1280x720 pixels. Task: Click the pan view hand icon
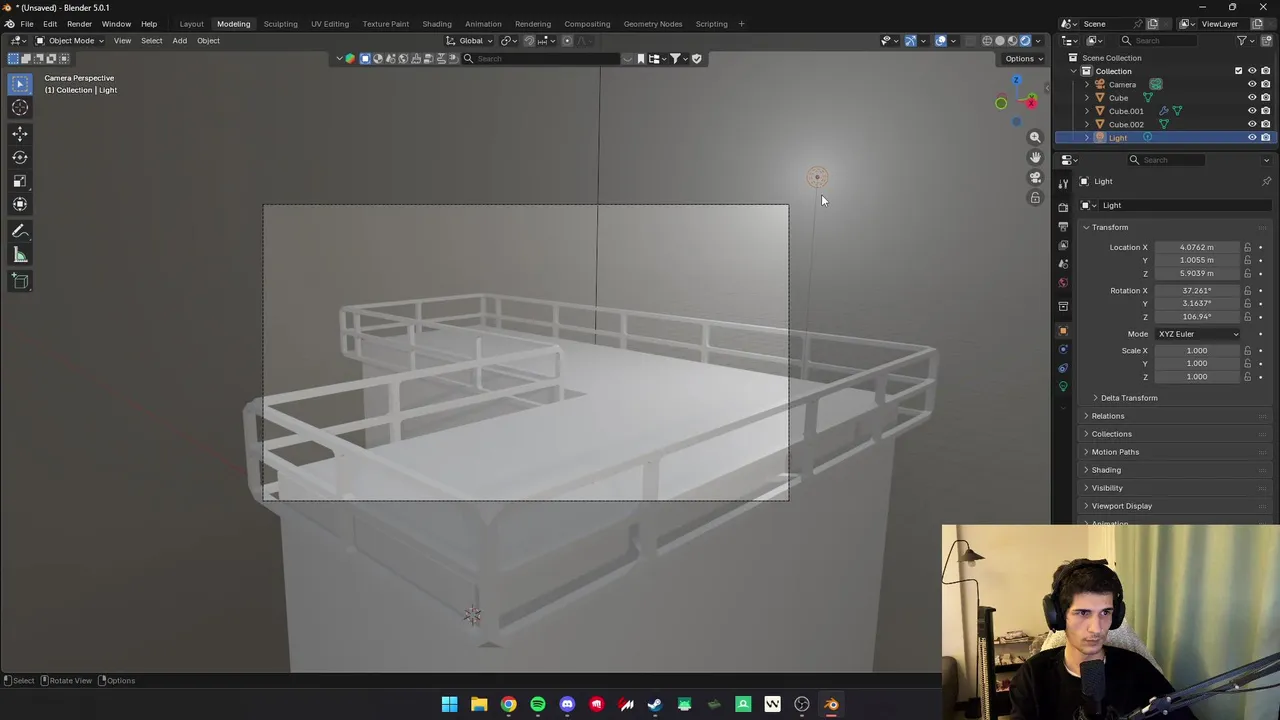pyautogui.click(x=1035, y=157)
